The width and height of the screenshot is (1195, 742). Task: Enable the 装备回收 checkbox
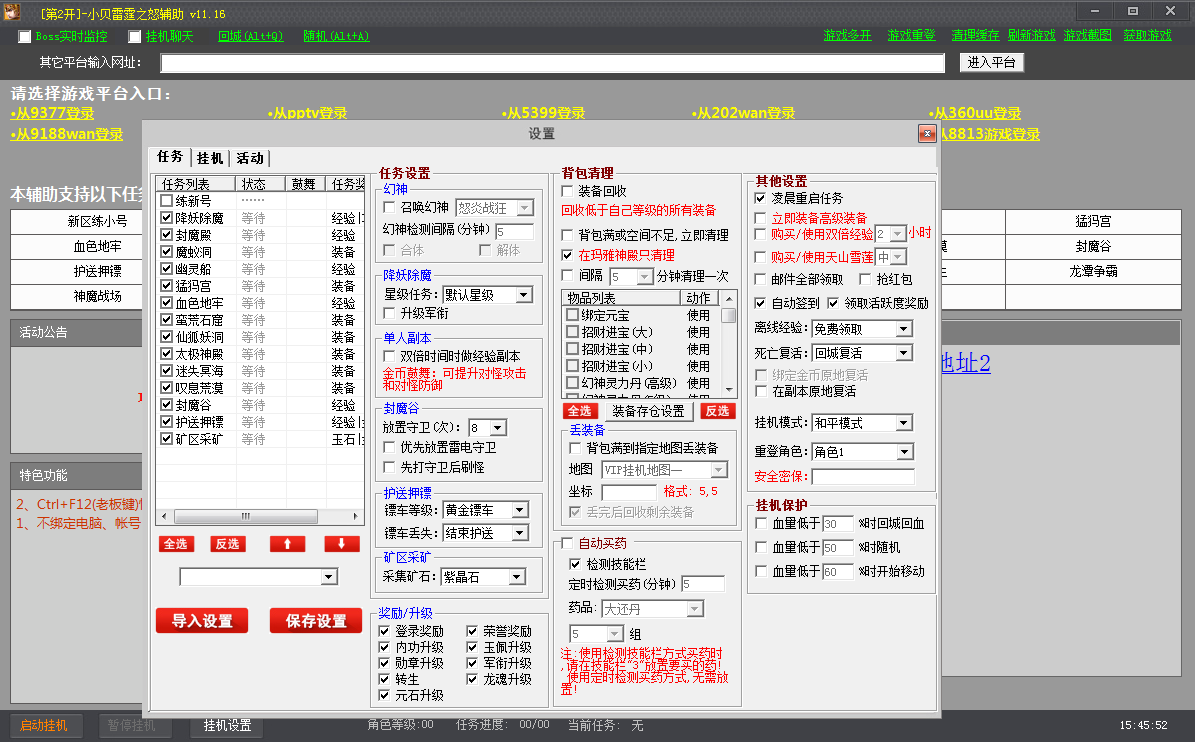pos(569,191)
